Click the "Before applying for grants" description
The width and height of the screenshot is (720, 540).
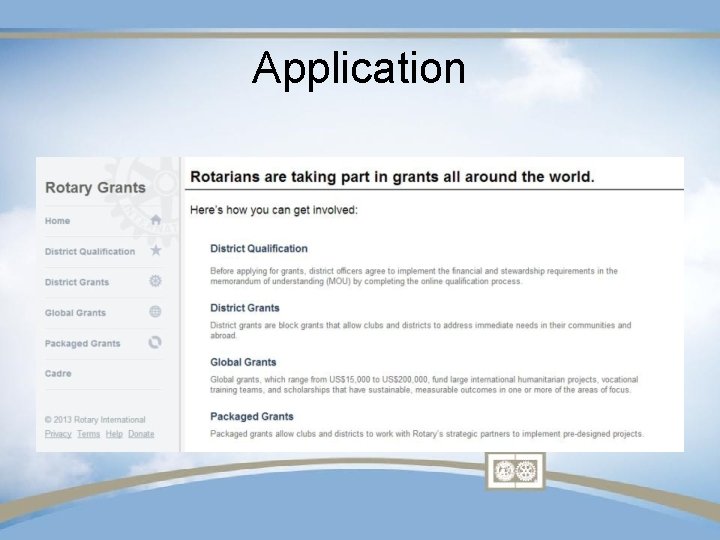[414, 276]
